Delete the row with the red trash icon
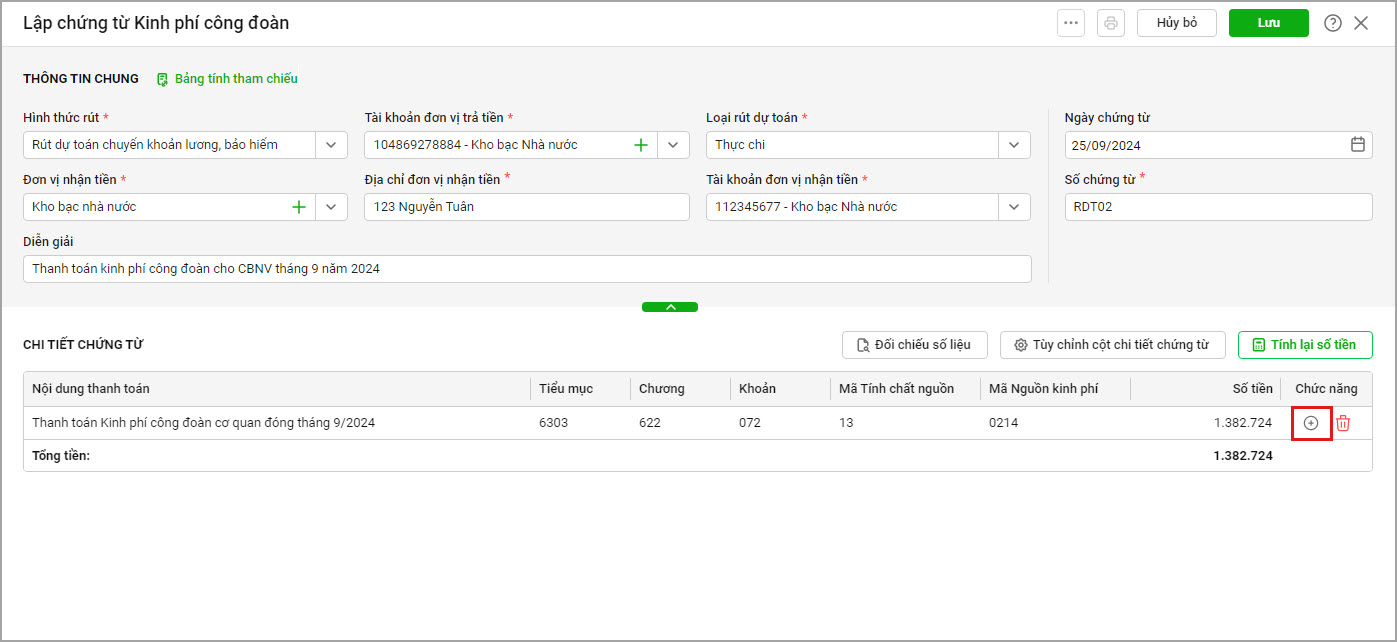Viewport: 1397px width, 642px height. (1343, 423)
